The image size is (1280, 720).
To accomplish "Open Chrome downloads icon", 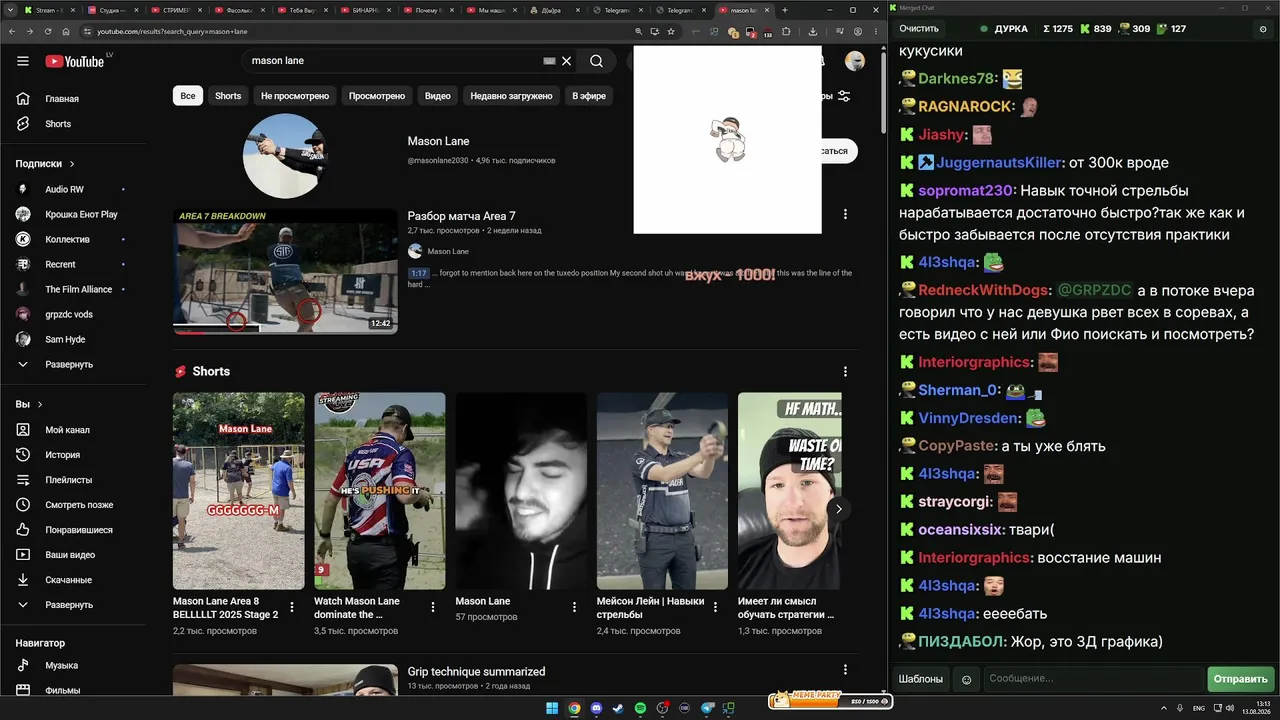I will (811, 31).
